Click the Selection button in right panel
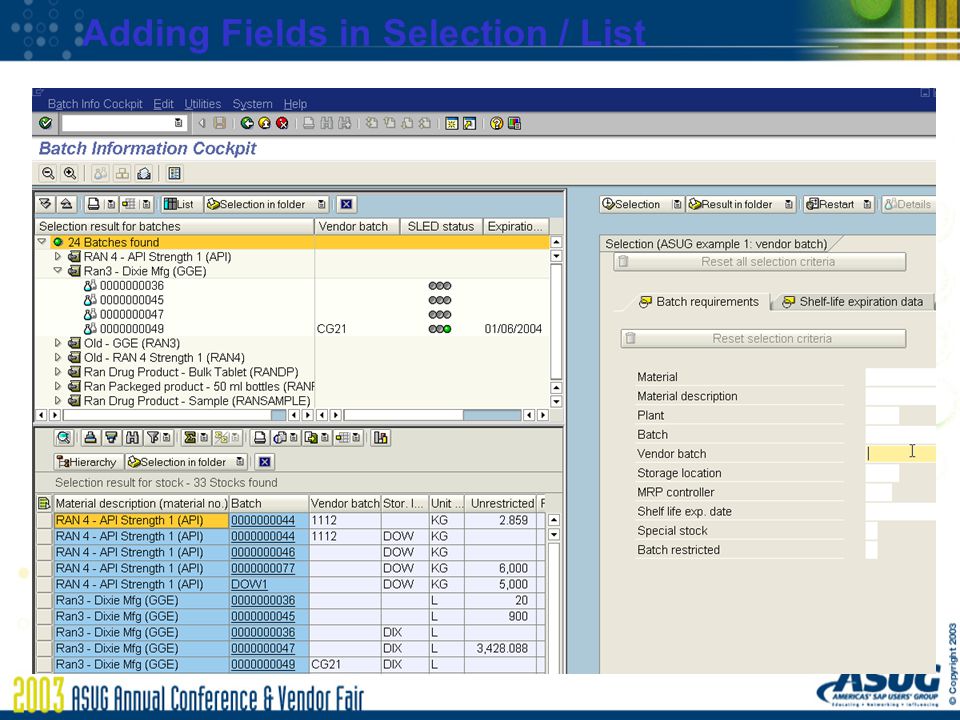Image resolution: width=960 pixels, height=720 pixels. [x=631, y=204]
